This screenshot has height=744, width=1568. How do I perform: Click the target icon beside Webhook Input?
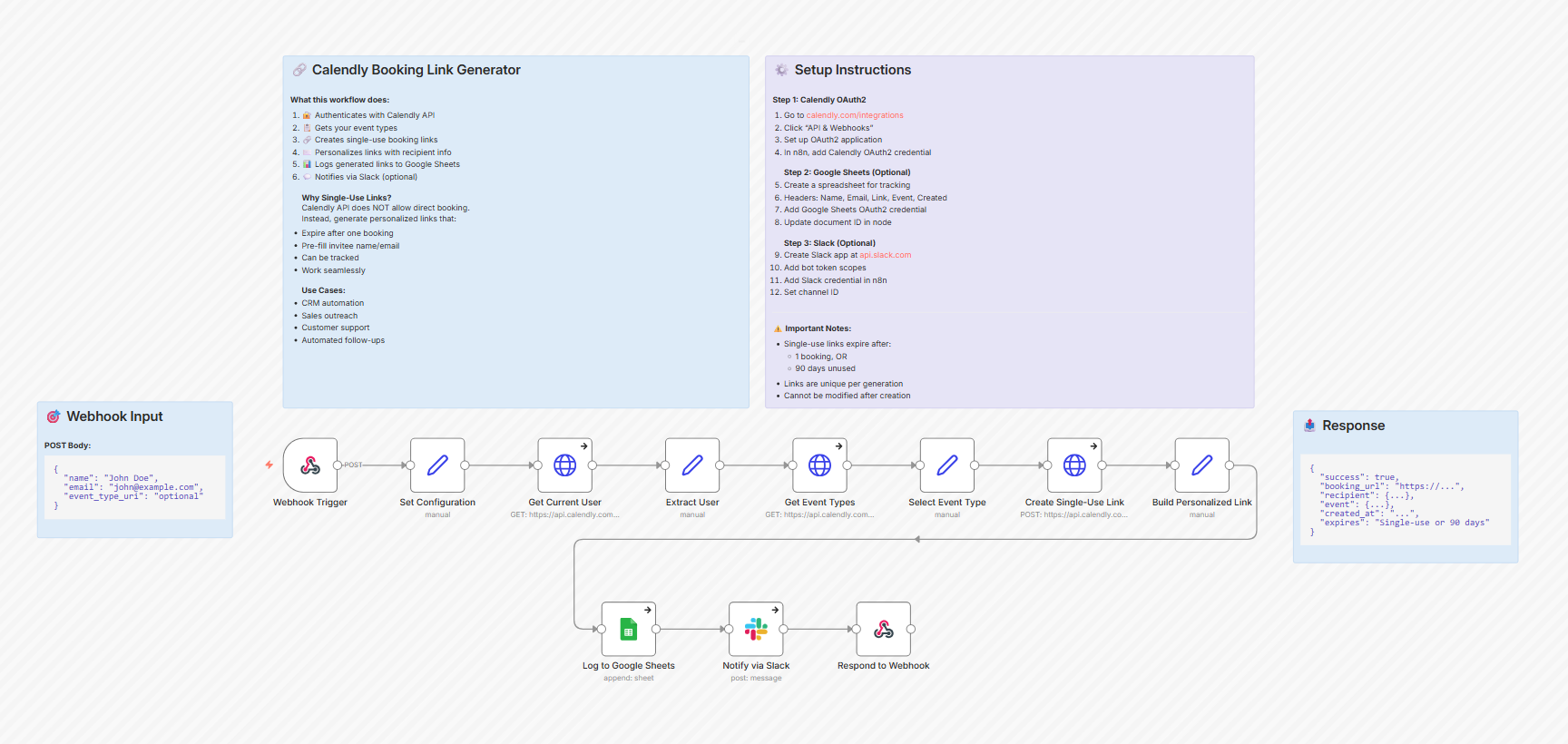point(54,416)
